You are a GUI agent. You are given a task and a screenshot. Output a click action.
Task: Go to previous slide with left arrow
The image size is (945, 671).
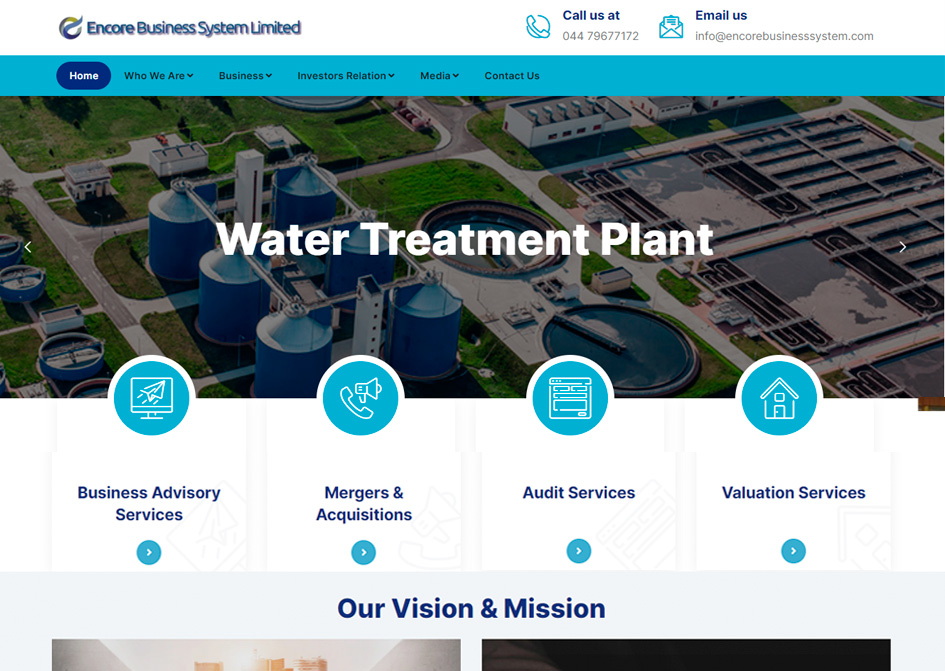[28, 247]
